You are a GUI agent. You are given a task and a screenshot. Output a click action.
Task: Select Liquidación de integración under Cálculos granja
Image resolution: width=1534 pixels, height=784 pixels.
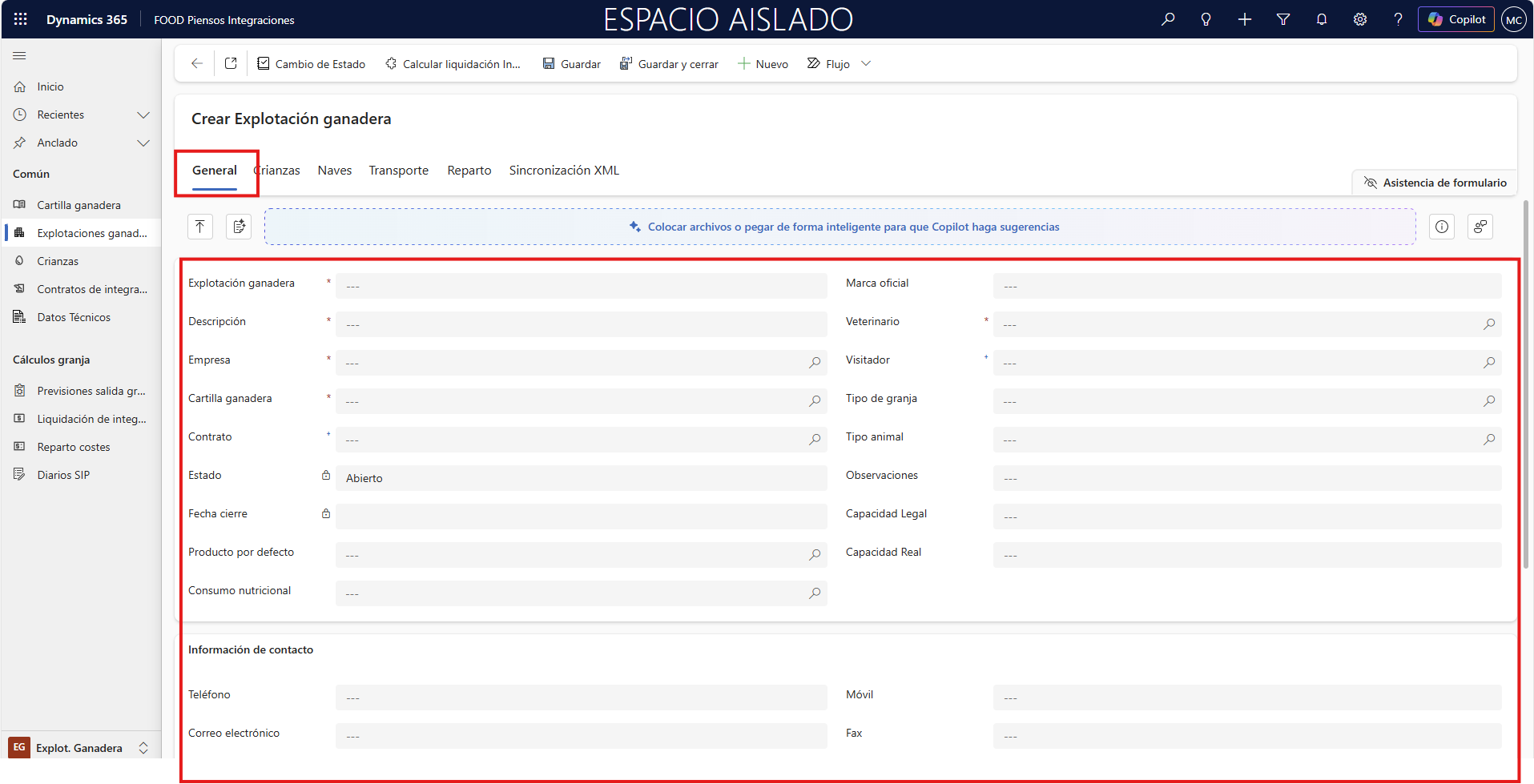point(91,419)
